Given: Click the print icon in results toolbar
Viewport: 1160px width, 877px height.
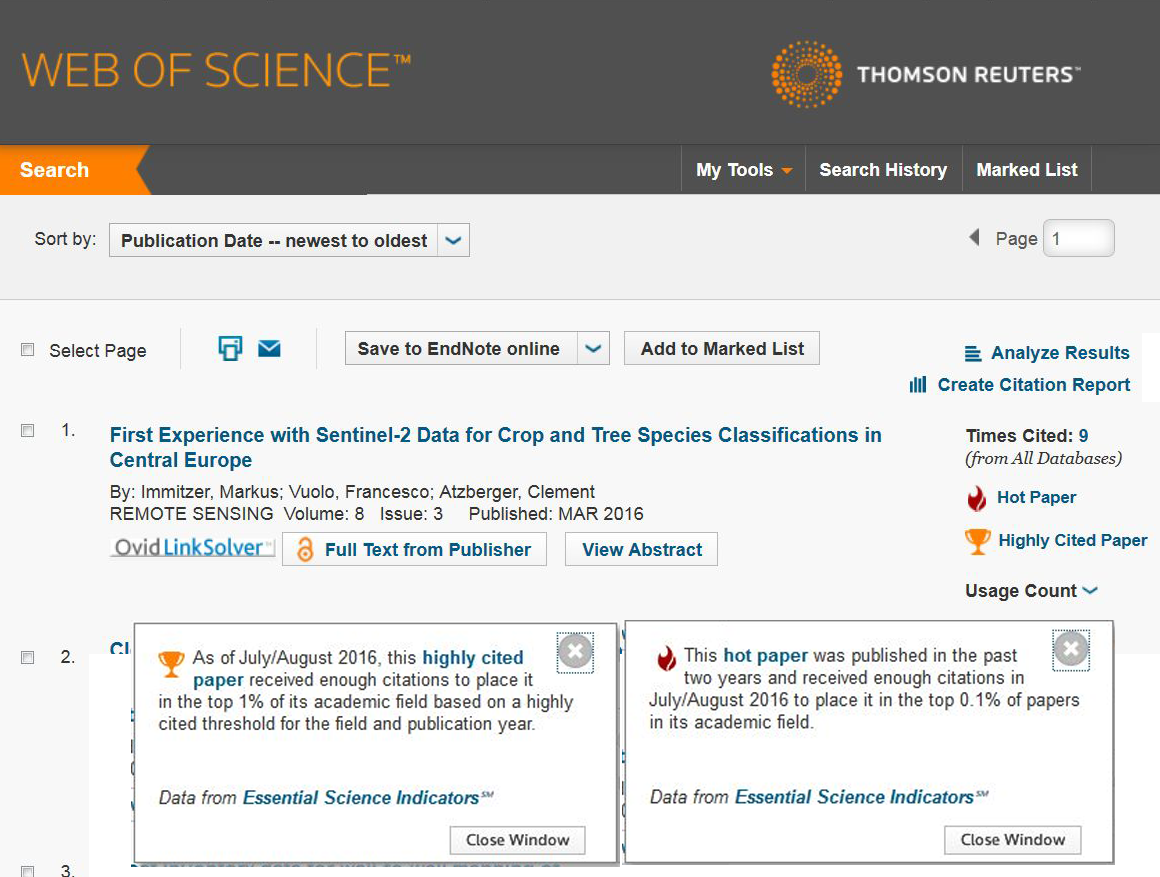Looking at the screenshot, I should pos(230,348).
